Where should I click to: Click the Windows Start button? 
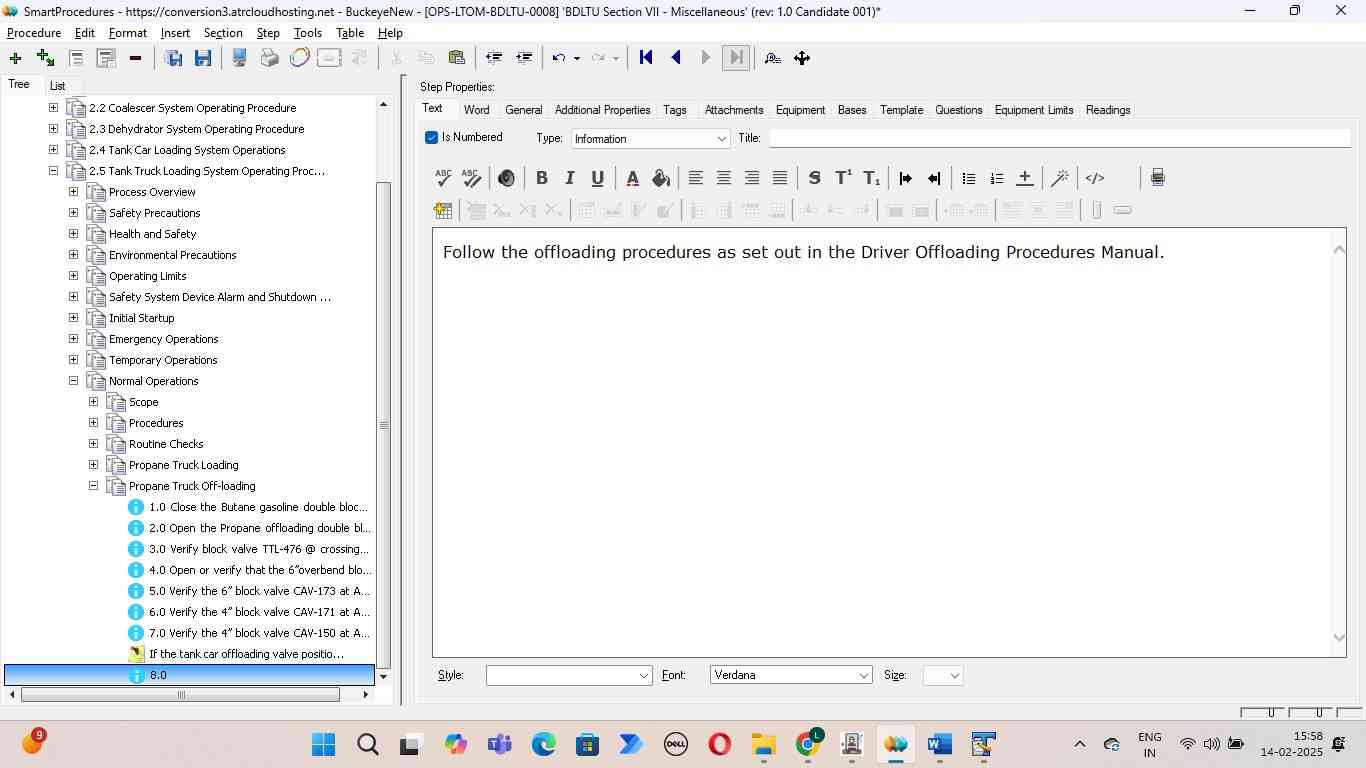323,745
